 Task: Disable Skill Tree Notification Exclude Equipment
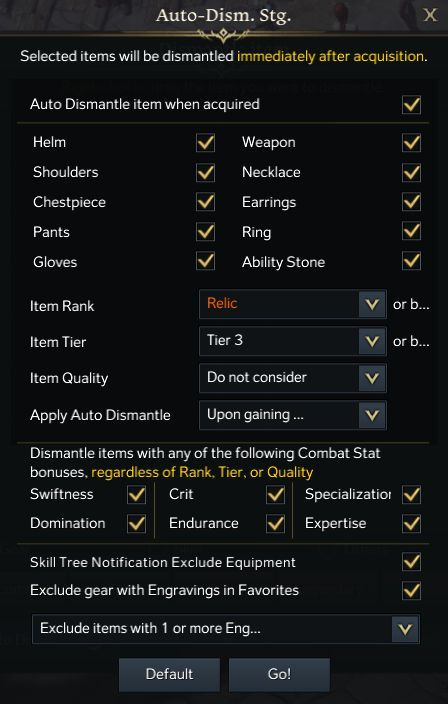tap(412, 562)
